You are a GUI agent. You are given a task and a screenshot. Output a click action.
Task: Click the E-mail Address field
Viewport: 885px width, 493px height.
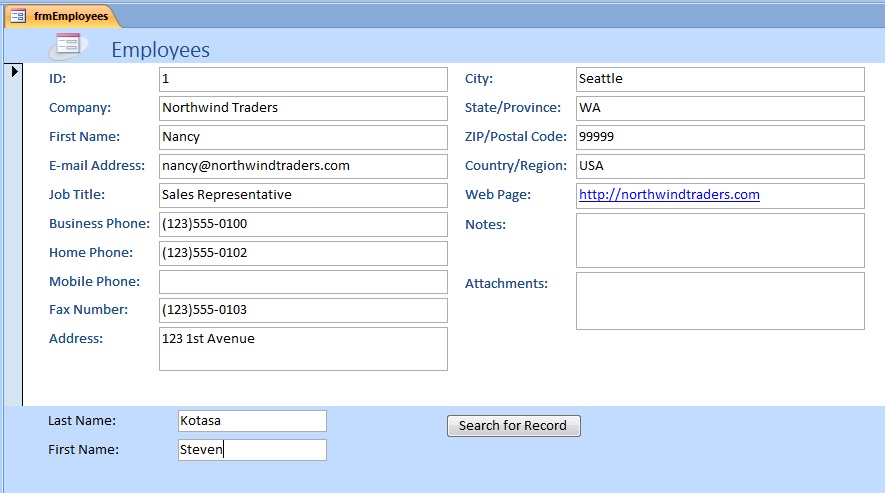point(303,166)
